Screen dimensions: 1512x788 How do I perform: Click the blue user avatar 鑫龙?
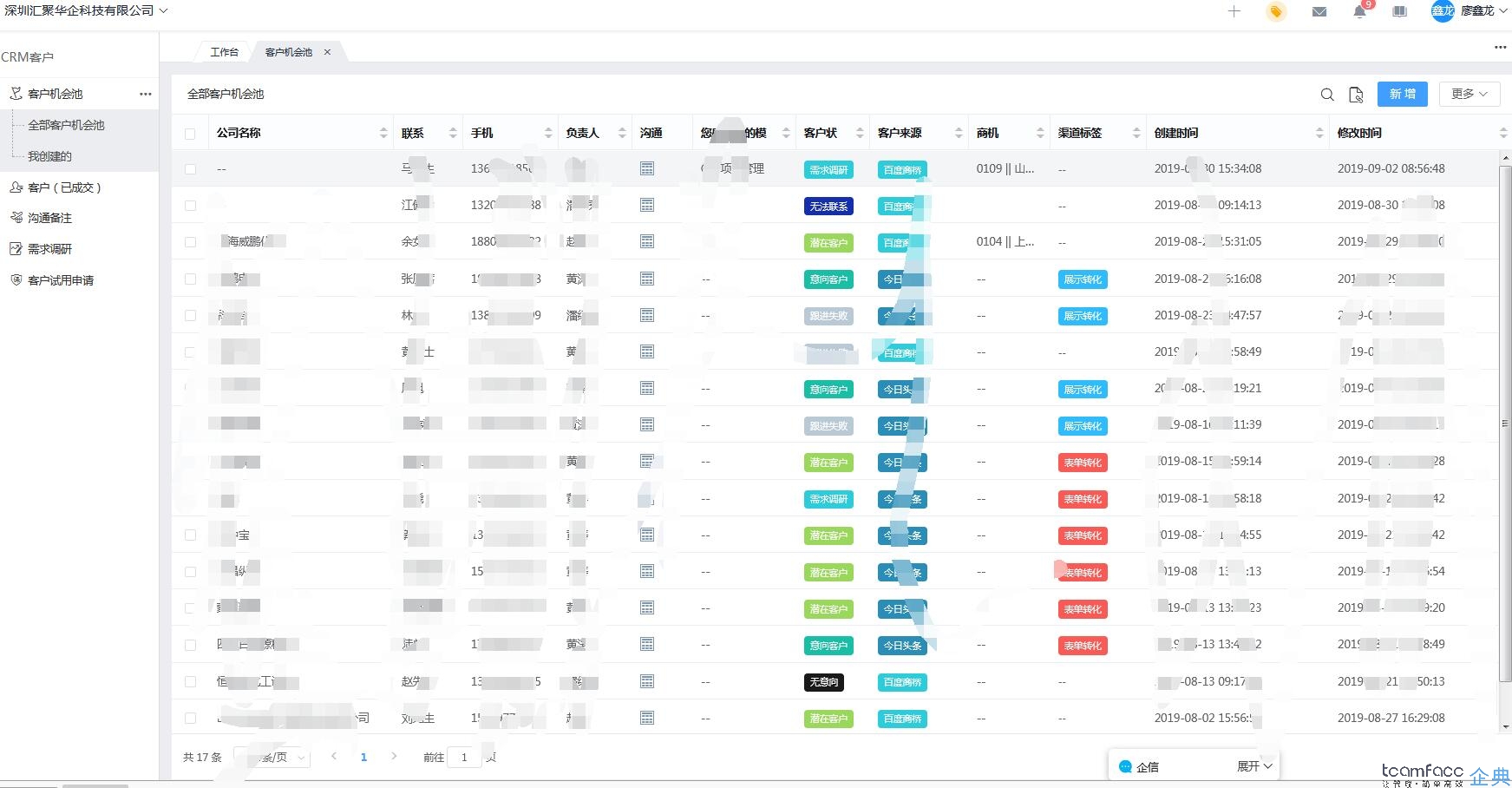[x=1442, y=11]
